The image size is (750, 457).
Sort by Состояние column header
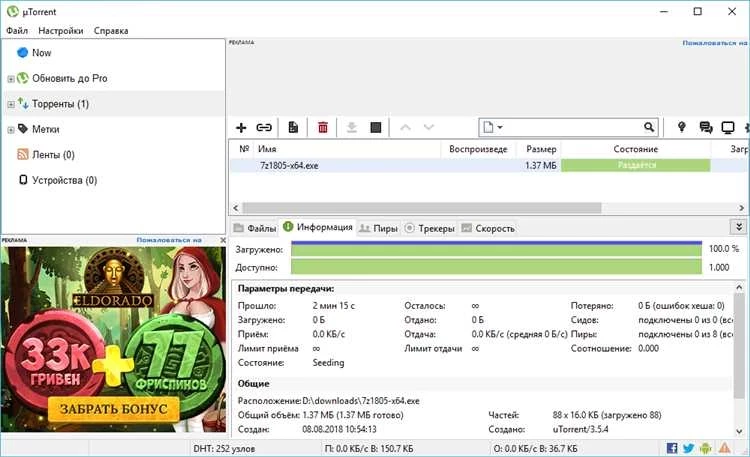(x=636, y=149)
